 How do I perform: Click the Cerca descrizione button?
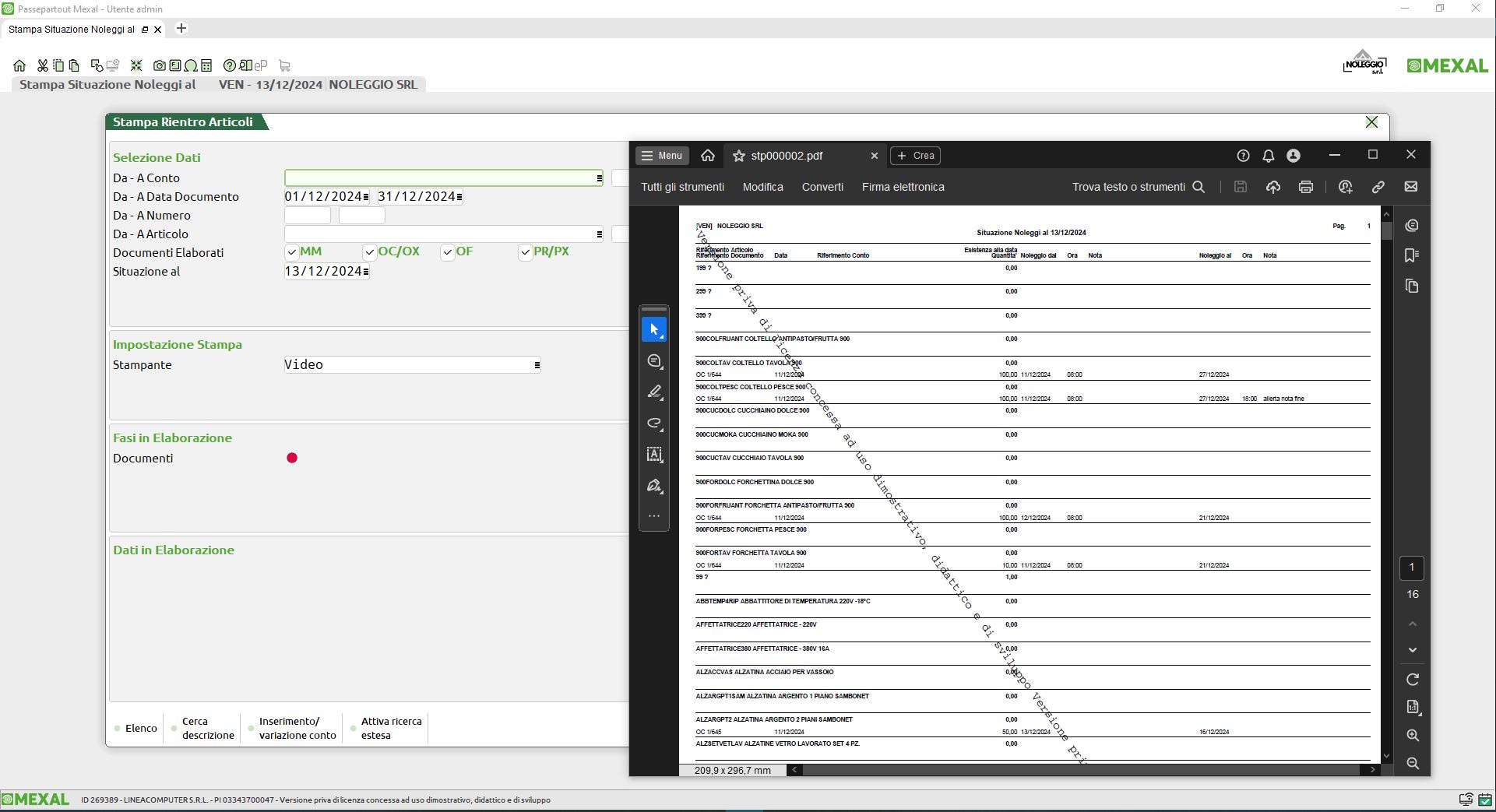(207, 728)
